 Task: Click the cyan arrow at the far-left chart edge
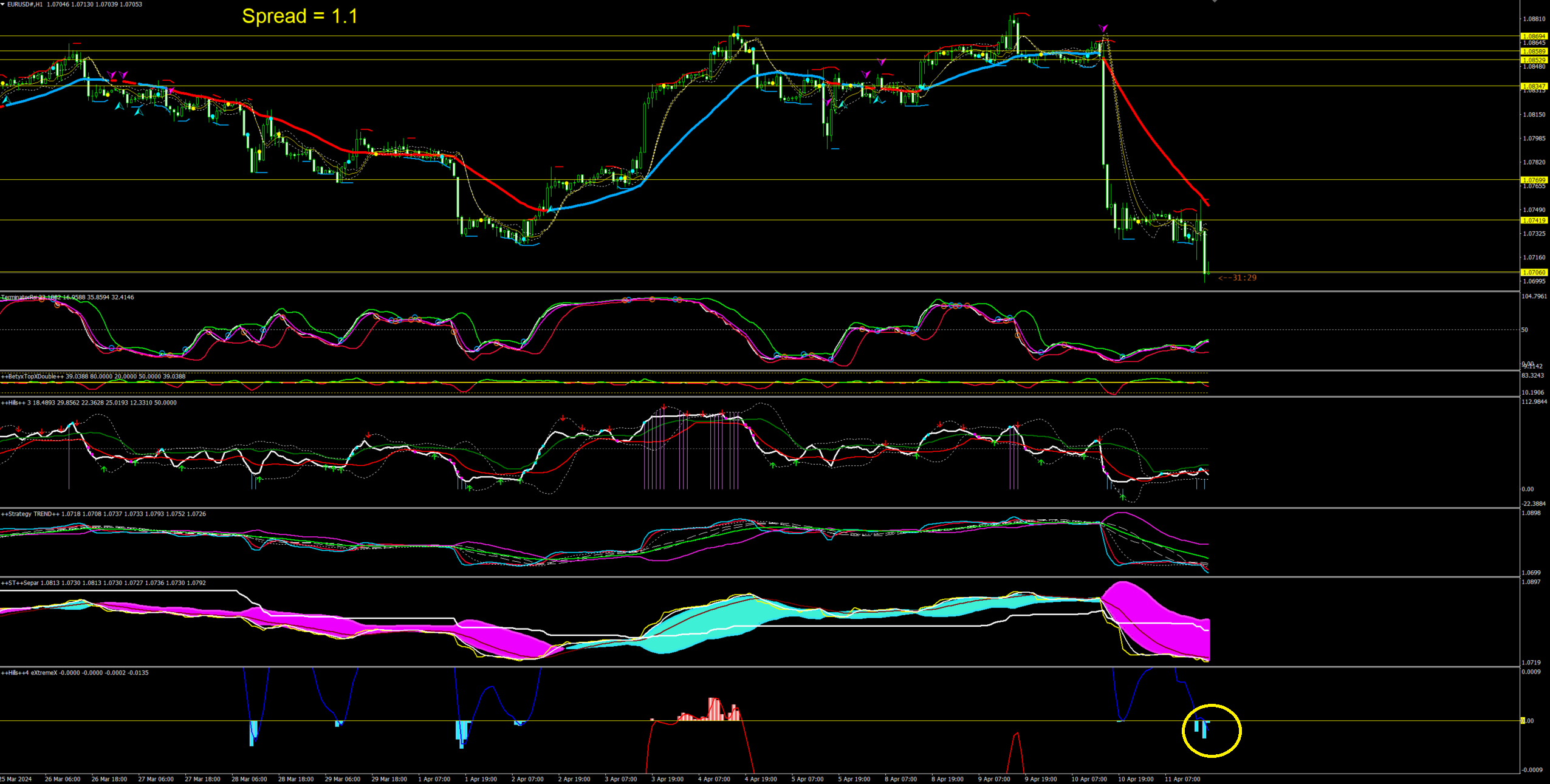(x=5, y=99)
